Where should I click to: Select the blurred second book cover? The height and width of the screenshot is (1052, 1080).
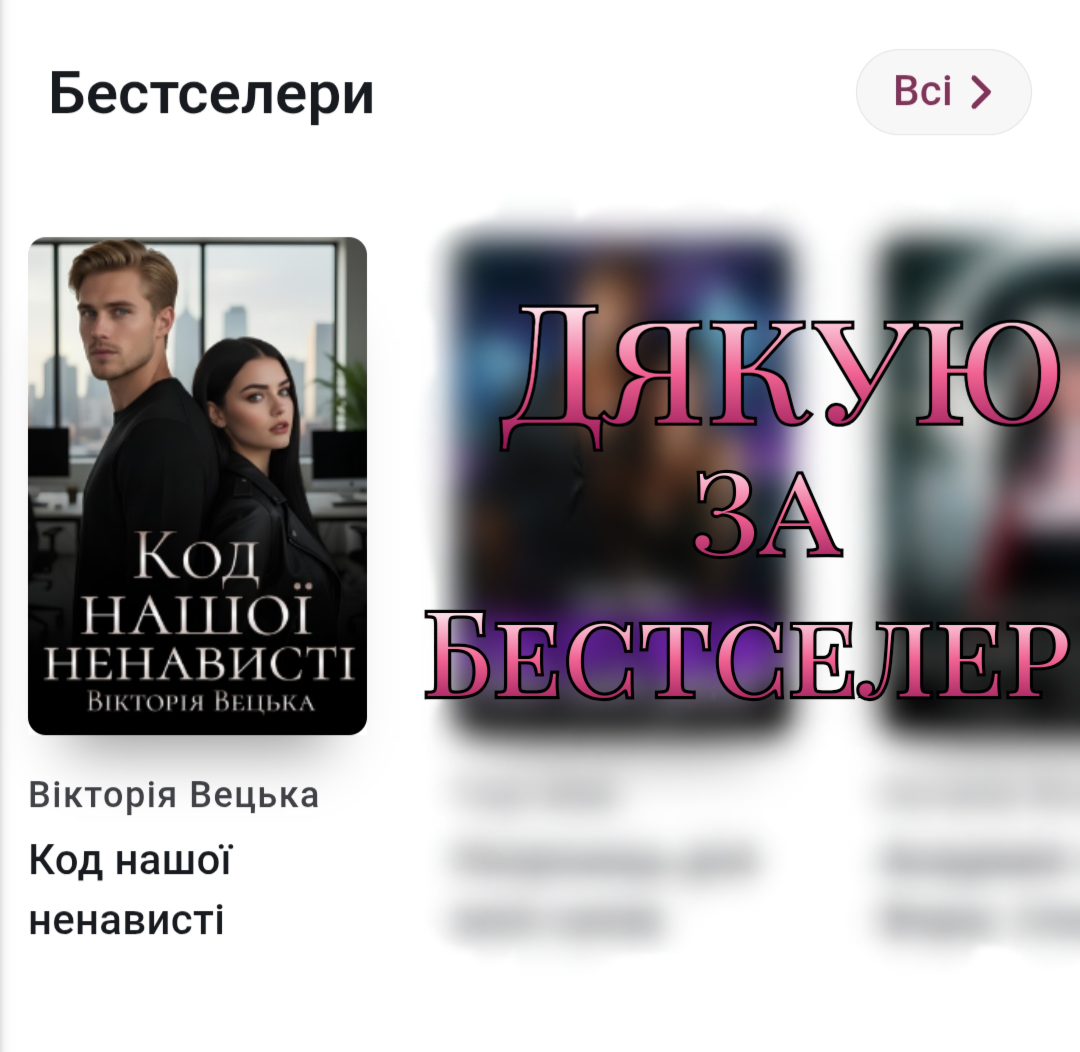pyautogui.click(x=623, y=486)
